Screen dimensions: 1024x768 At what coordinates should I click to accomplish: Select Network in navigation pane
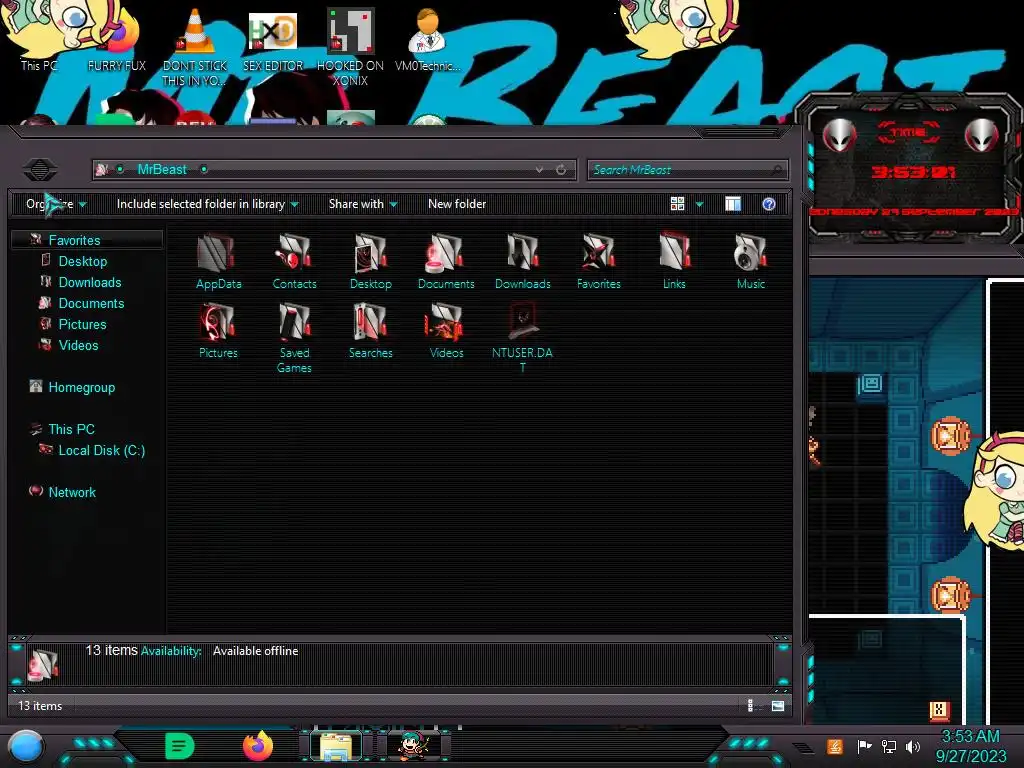click(x=72, y=492)
